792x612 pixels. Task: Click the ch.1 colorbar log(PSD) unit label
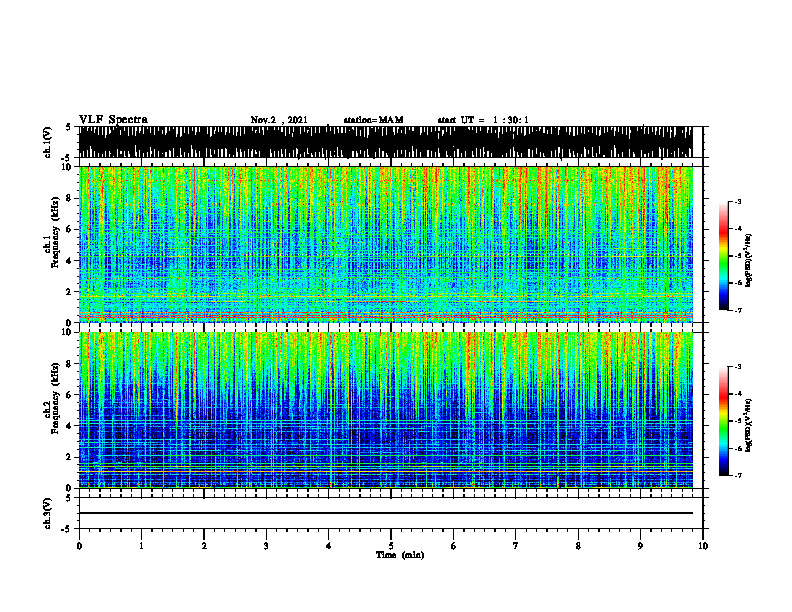[x=749, y=261]
